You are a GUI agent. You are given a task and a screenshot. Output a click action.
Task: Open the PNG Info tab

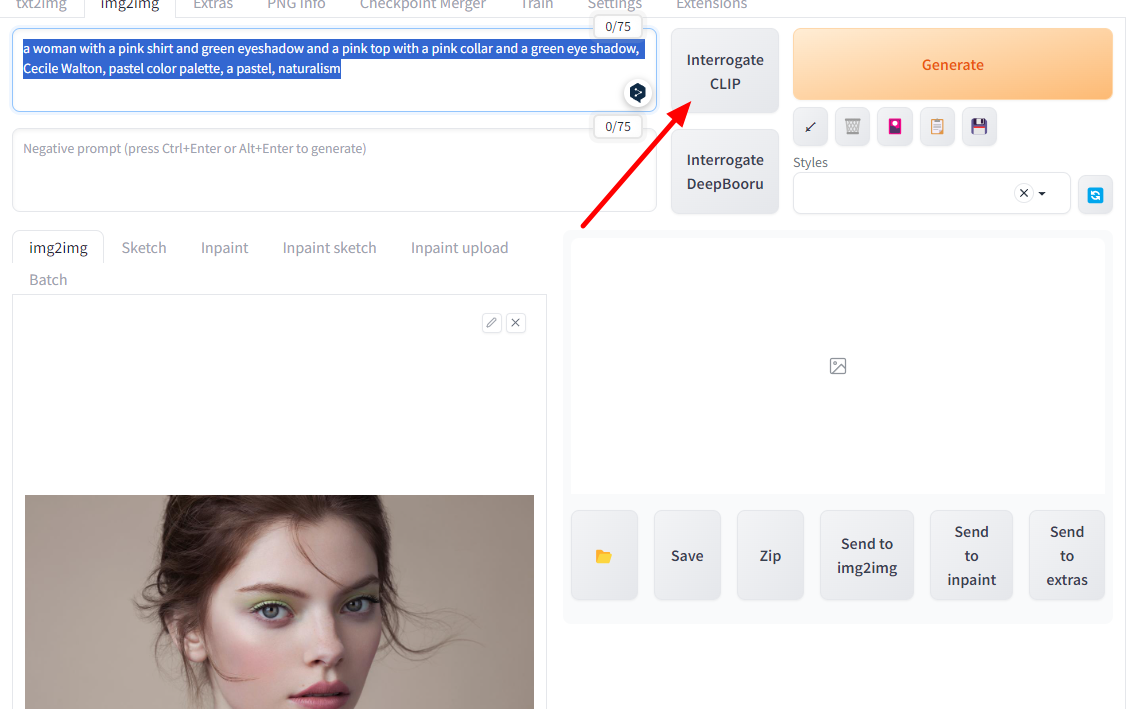pos(296,4)
